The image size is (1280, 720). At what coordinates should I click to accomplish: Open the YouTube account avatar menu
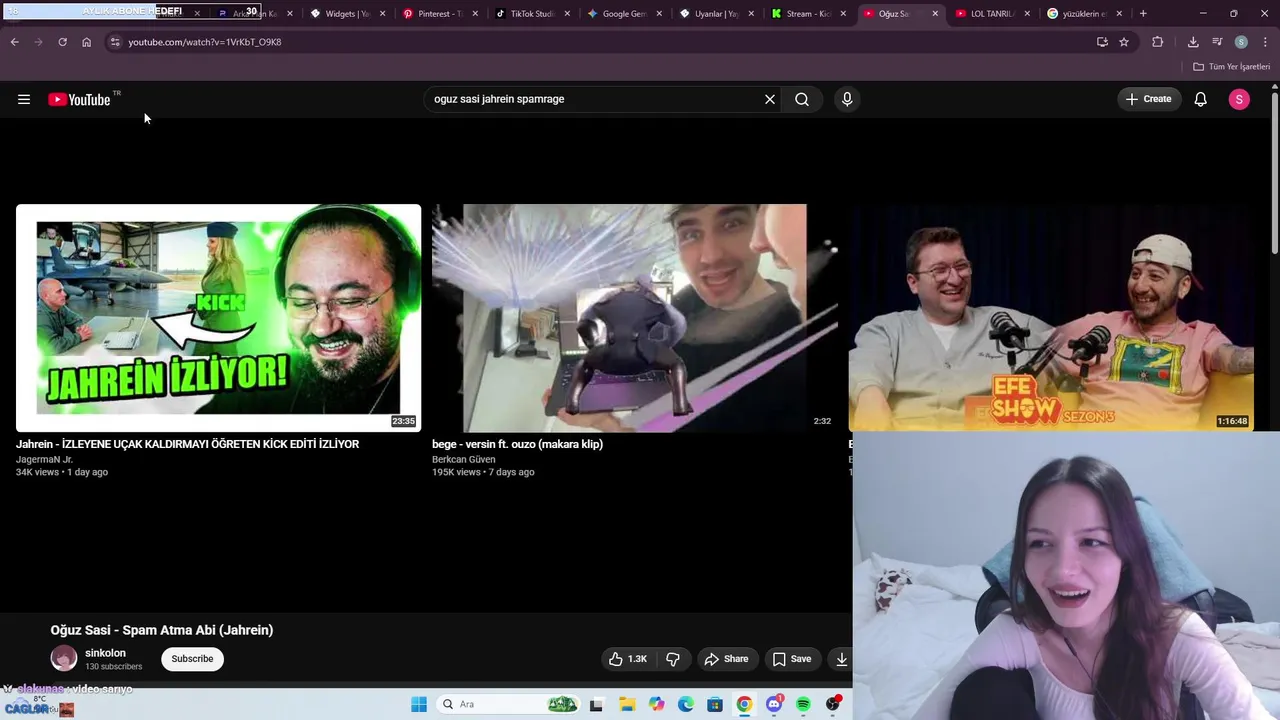(1239, 99)
